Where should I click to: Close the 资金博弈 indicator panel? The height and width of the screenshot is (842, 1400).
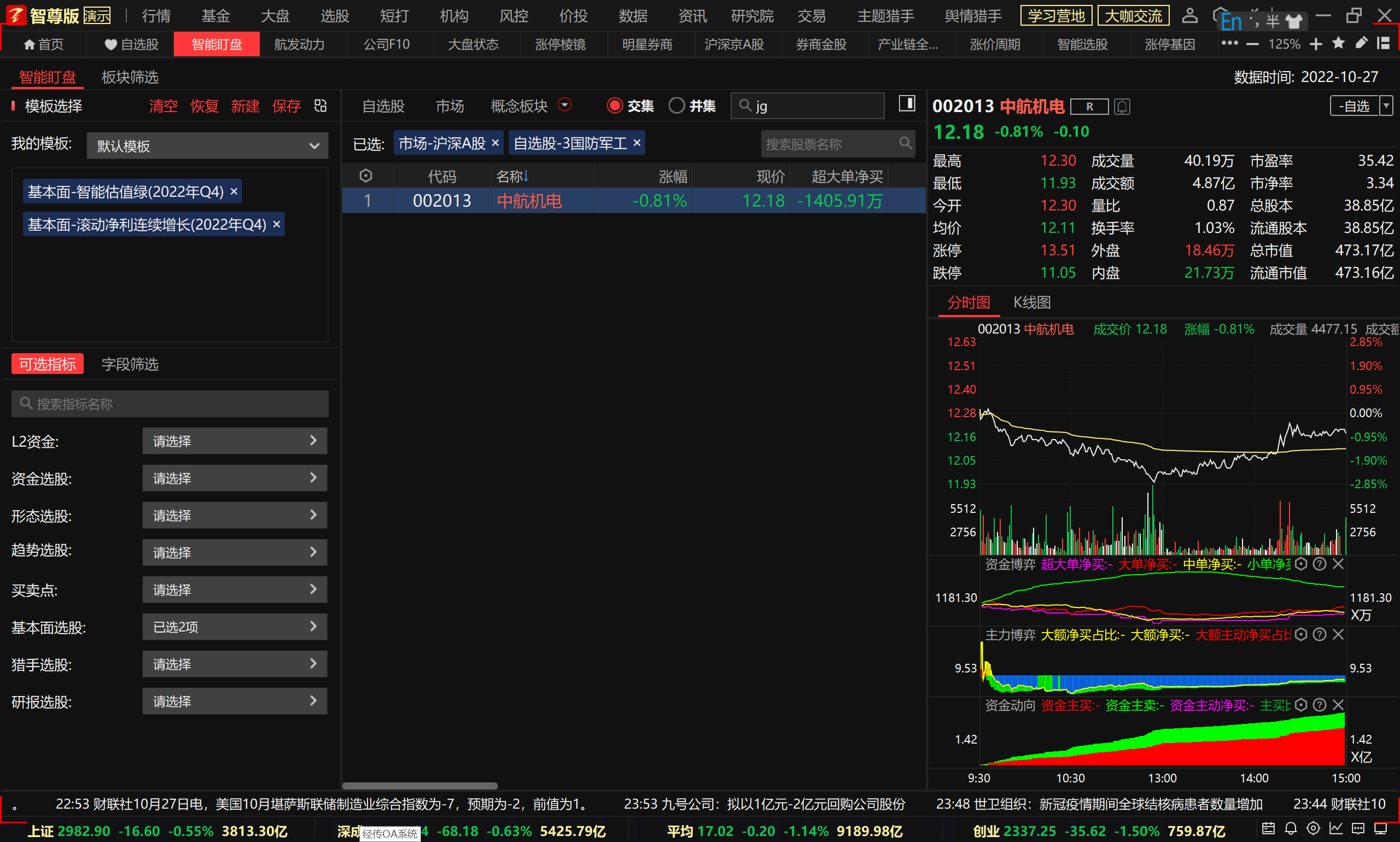(1338, 563)
